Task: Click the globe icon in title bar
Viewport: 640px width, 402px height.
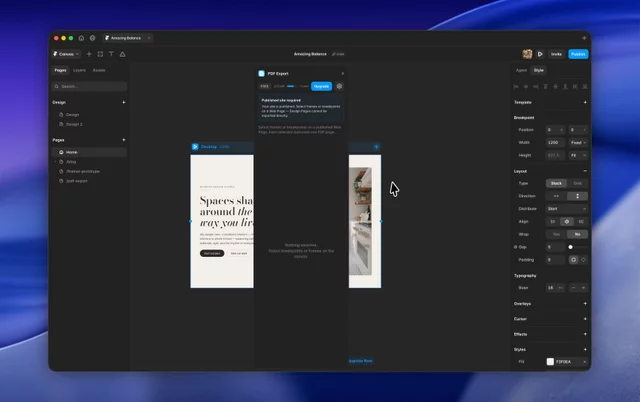Action: point(93,38)
